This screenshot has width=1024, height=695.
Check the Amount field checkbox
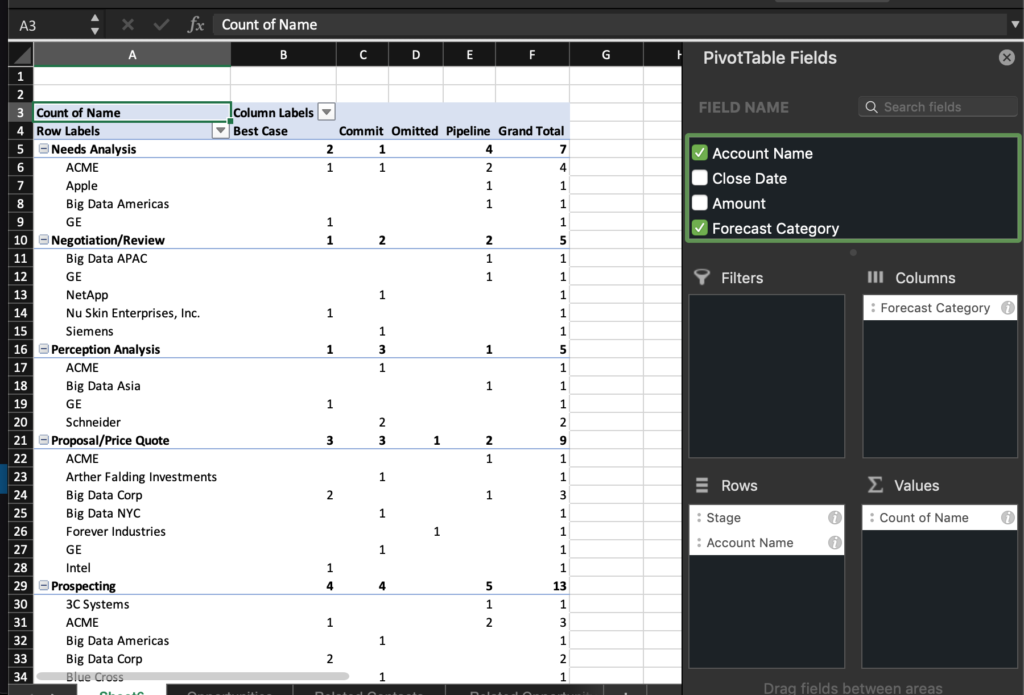[x=699, y=202]
